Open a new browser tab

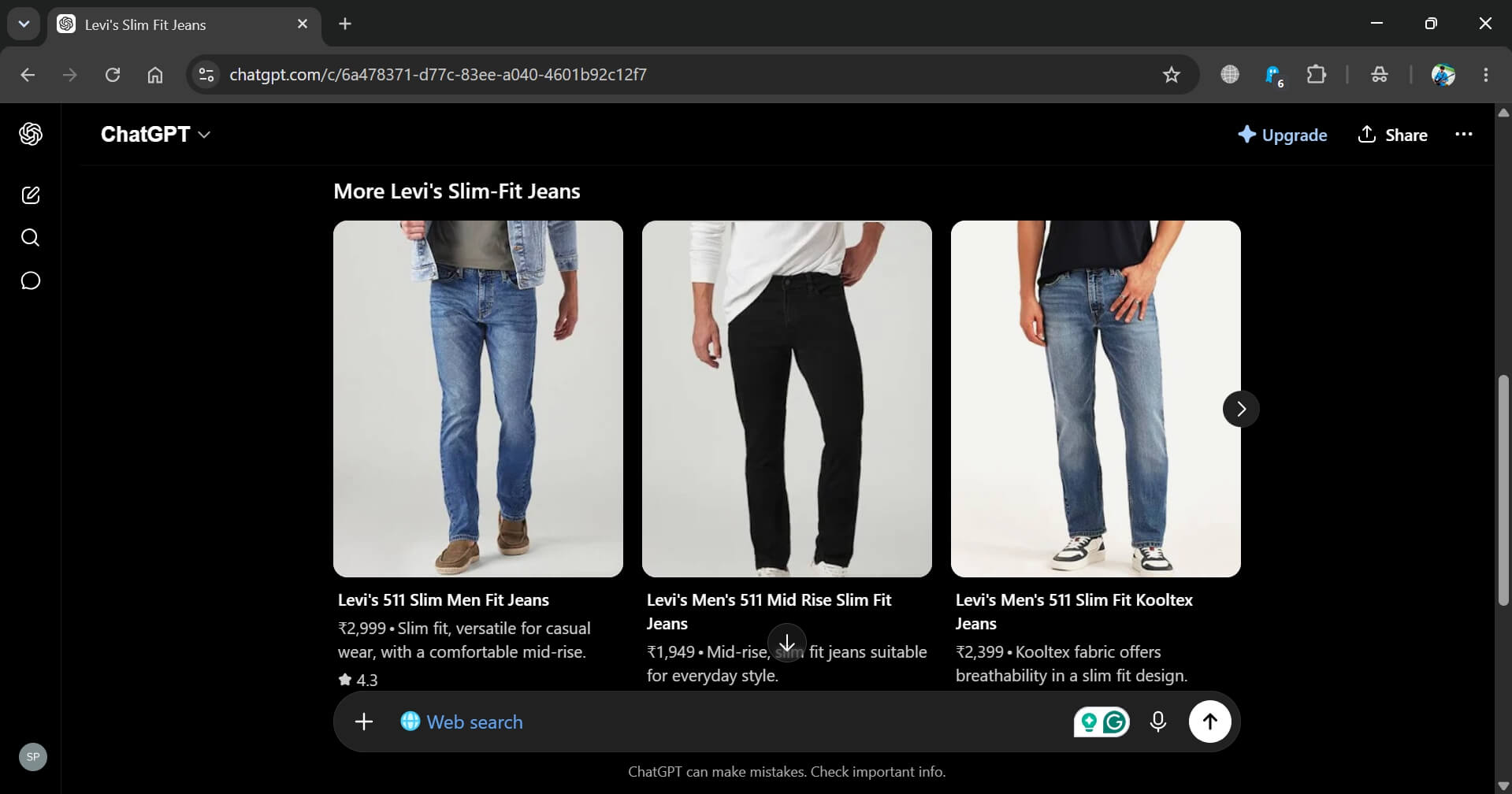pyautogui.click(x=345, y=24)
